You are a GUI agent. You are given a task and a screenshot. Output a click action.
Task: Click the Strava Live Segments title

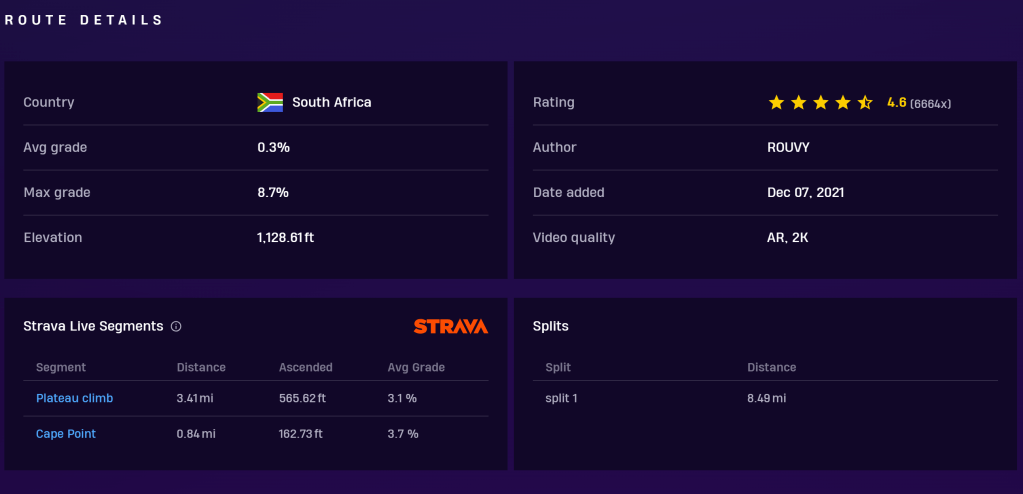[x=93, y=326]
